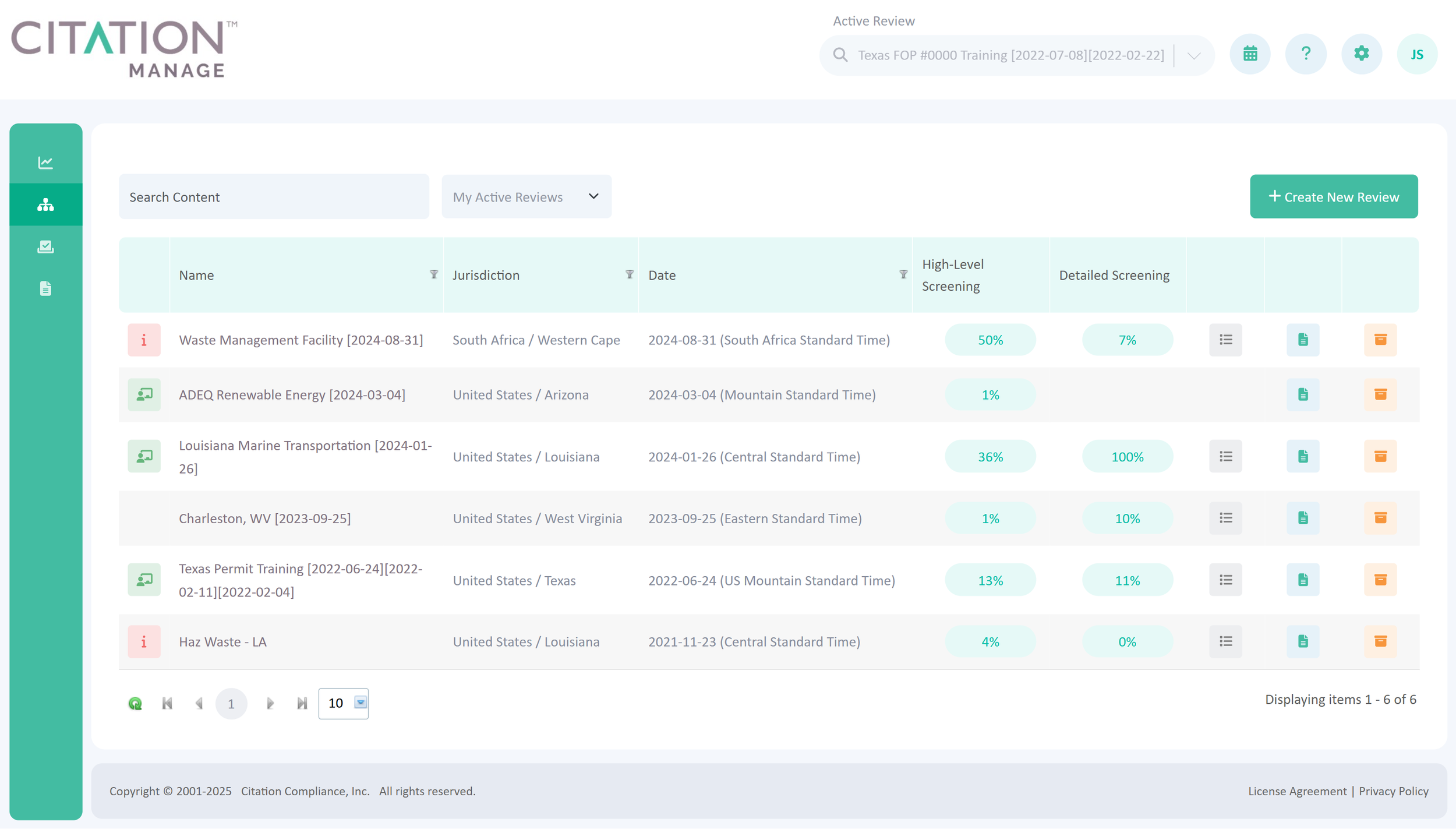The image size is (1456, 829).
Task: Click Create New Review button
Action: [x=1333, y=197]
